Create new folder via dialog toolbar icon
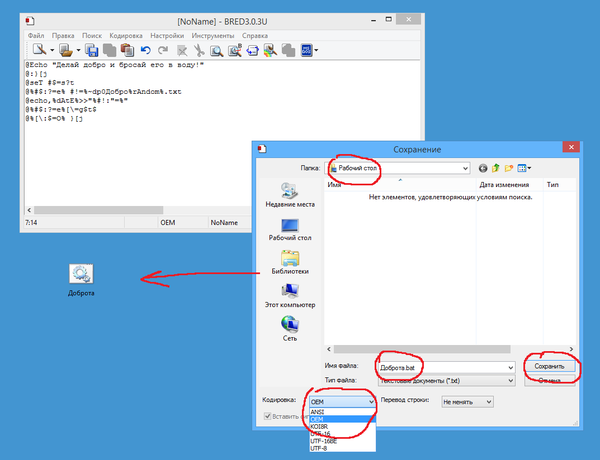This screenshot has height=460, width=600. 509,168
